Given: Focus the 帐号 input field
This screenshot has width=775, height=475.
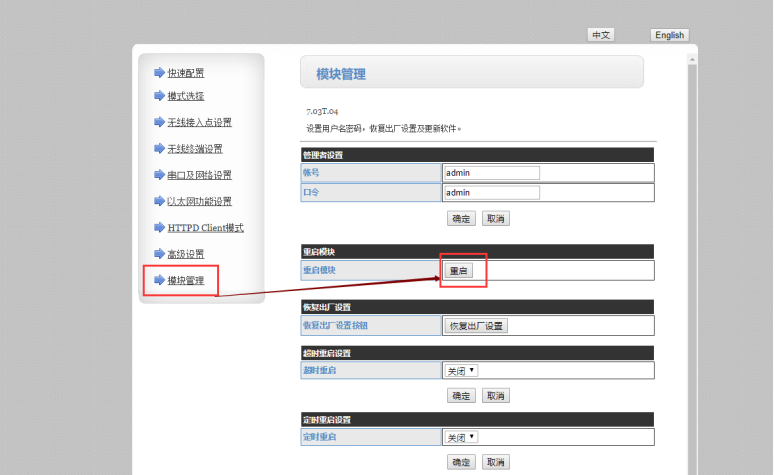Looking at the screenshot, I should [x=491, y=173].
